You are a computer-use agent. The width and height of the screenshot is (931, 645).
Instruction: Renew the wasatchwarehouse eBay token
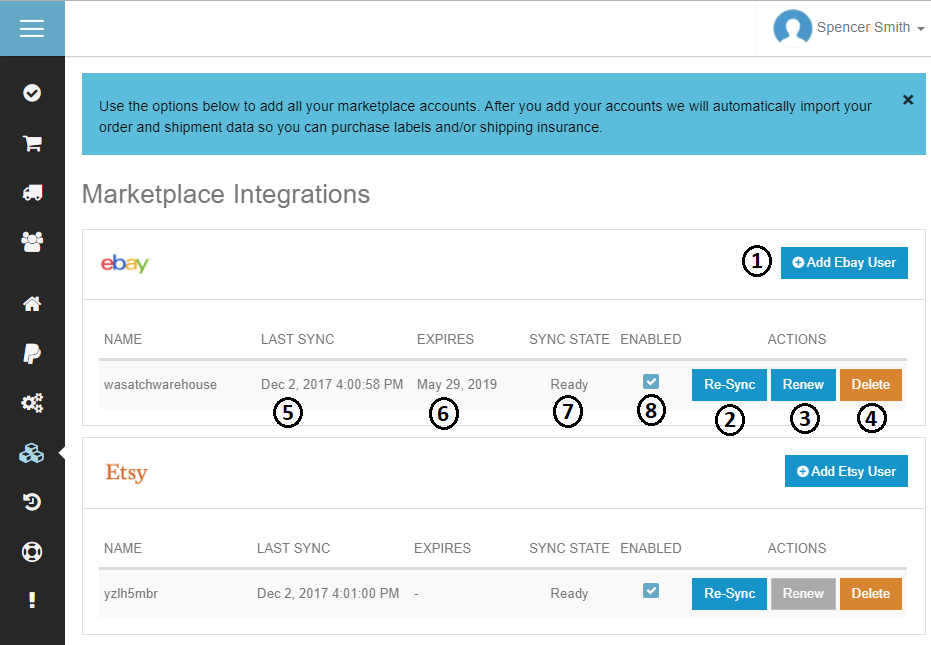click(803, 385)
